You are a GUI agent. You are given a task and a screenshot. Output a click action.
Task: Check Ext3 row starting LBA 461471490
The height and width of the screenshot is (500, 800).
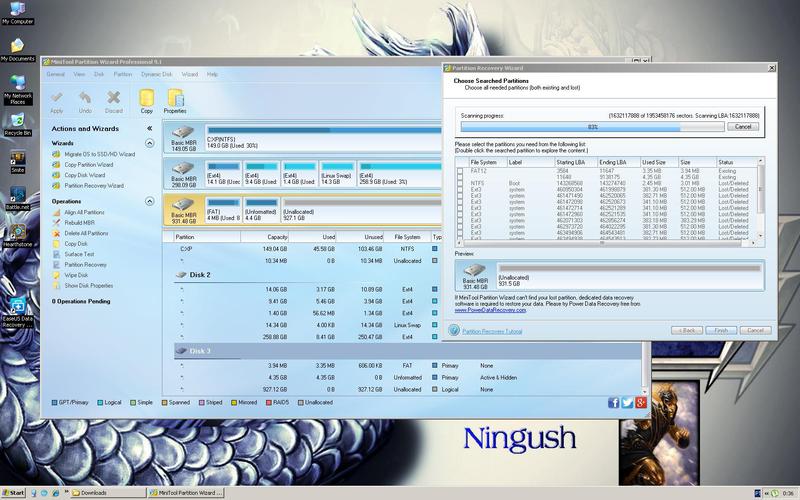point(460,195)
